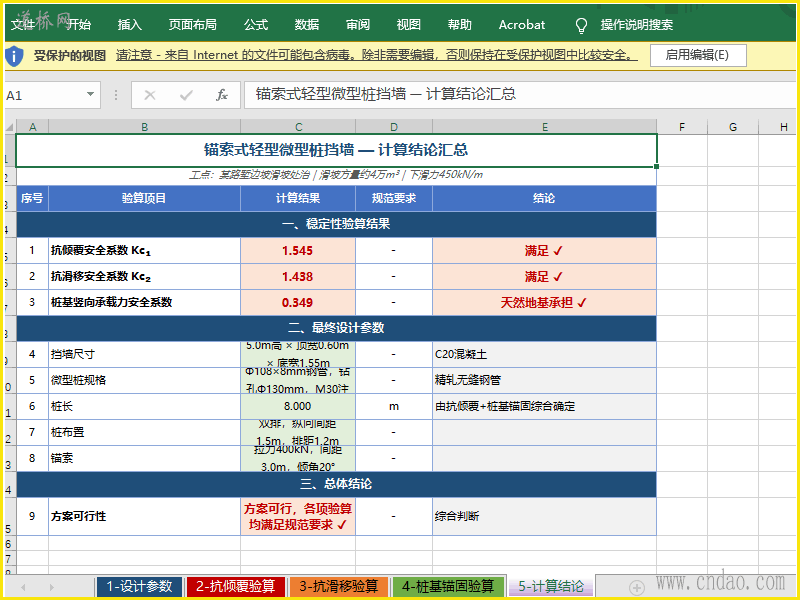Switch to sheet 2-抗倾覆验算

click(236, 587)
